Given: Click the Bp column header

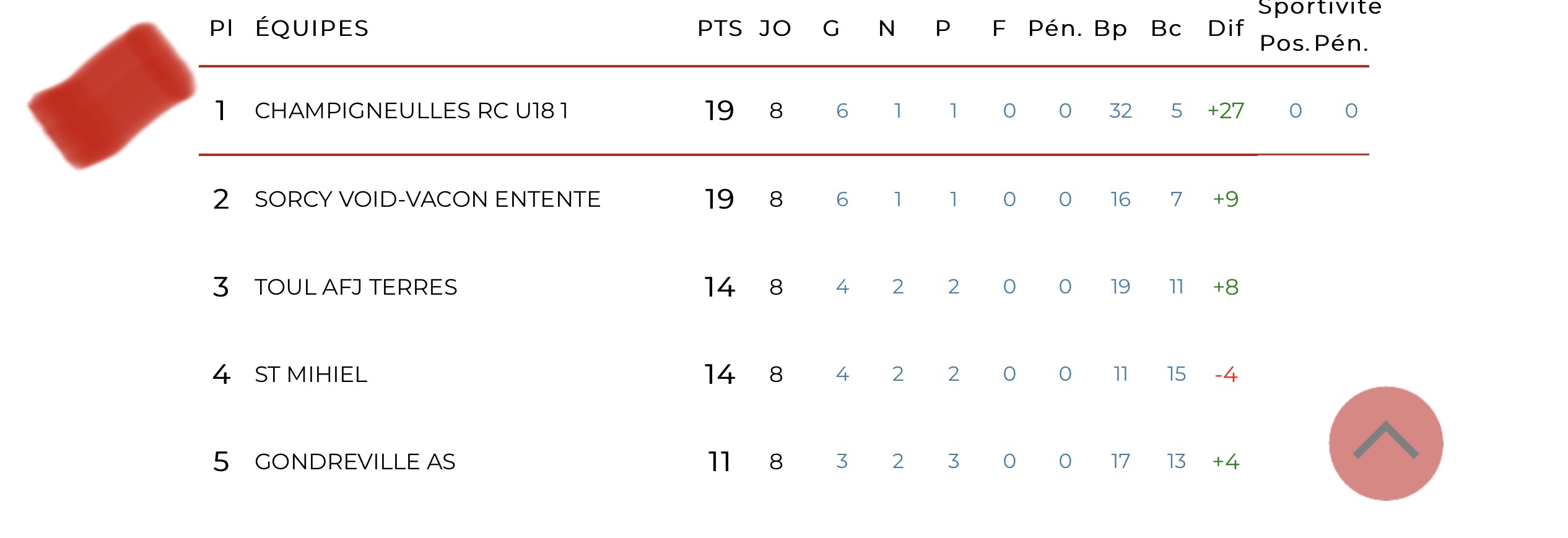Looking at the screenshot, I should point(1110,28).
